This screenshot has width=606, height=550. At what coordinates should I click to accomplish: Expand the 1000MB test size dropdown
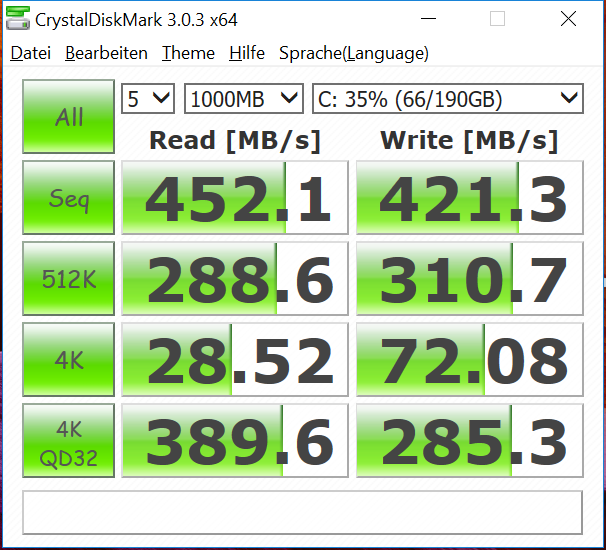[244, 99]
